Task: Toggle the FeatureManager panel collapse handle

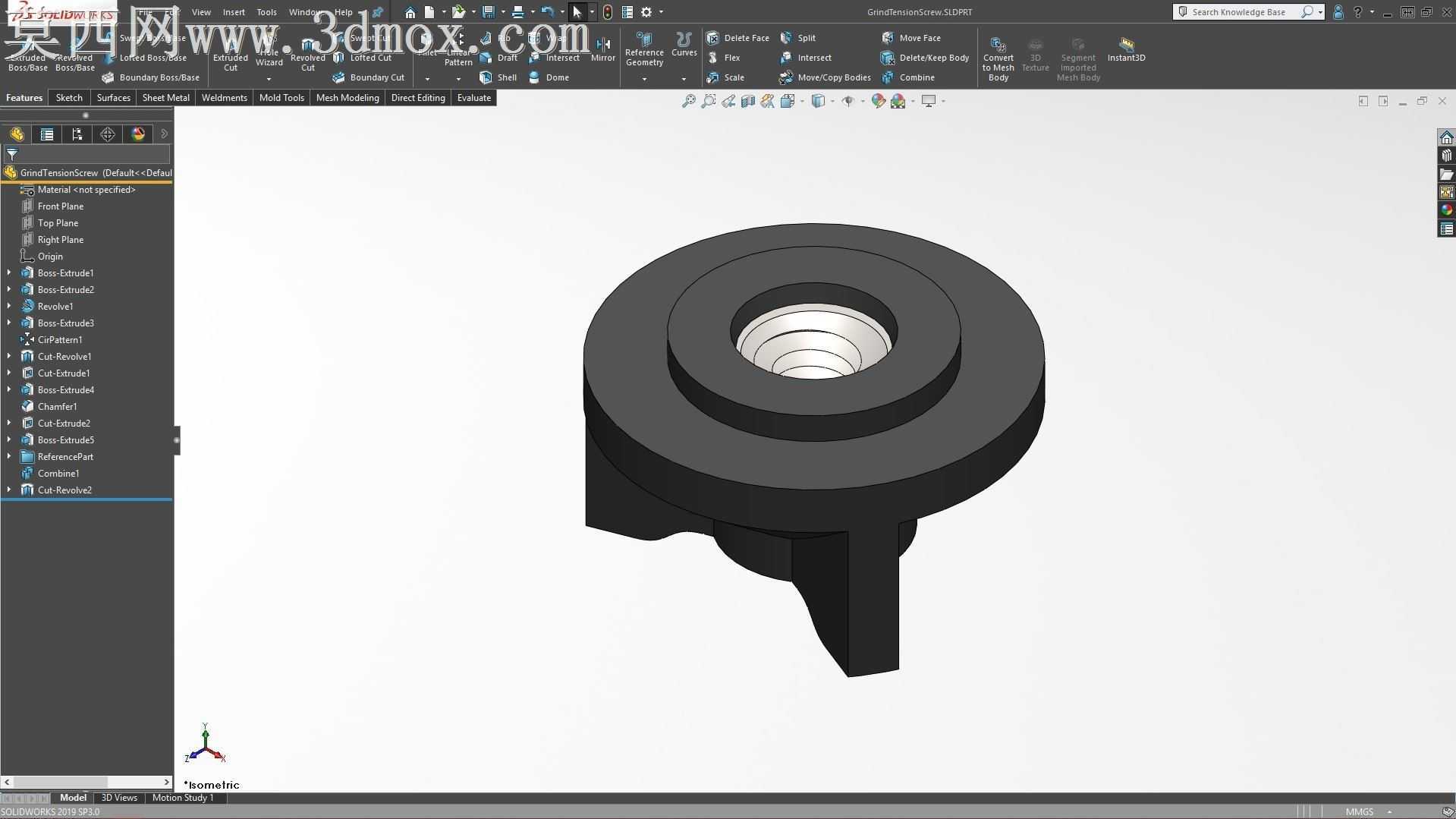Action: 177,440
